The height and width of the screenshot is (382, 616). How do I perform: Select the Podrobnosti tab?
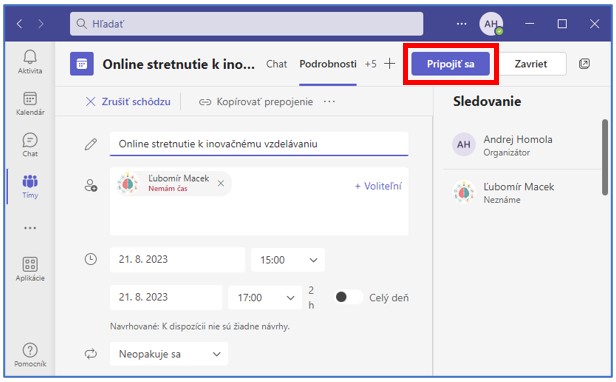(x=328, y=64)
